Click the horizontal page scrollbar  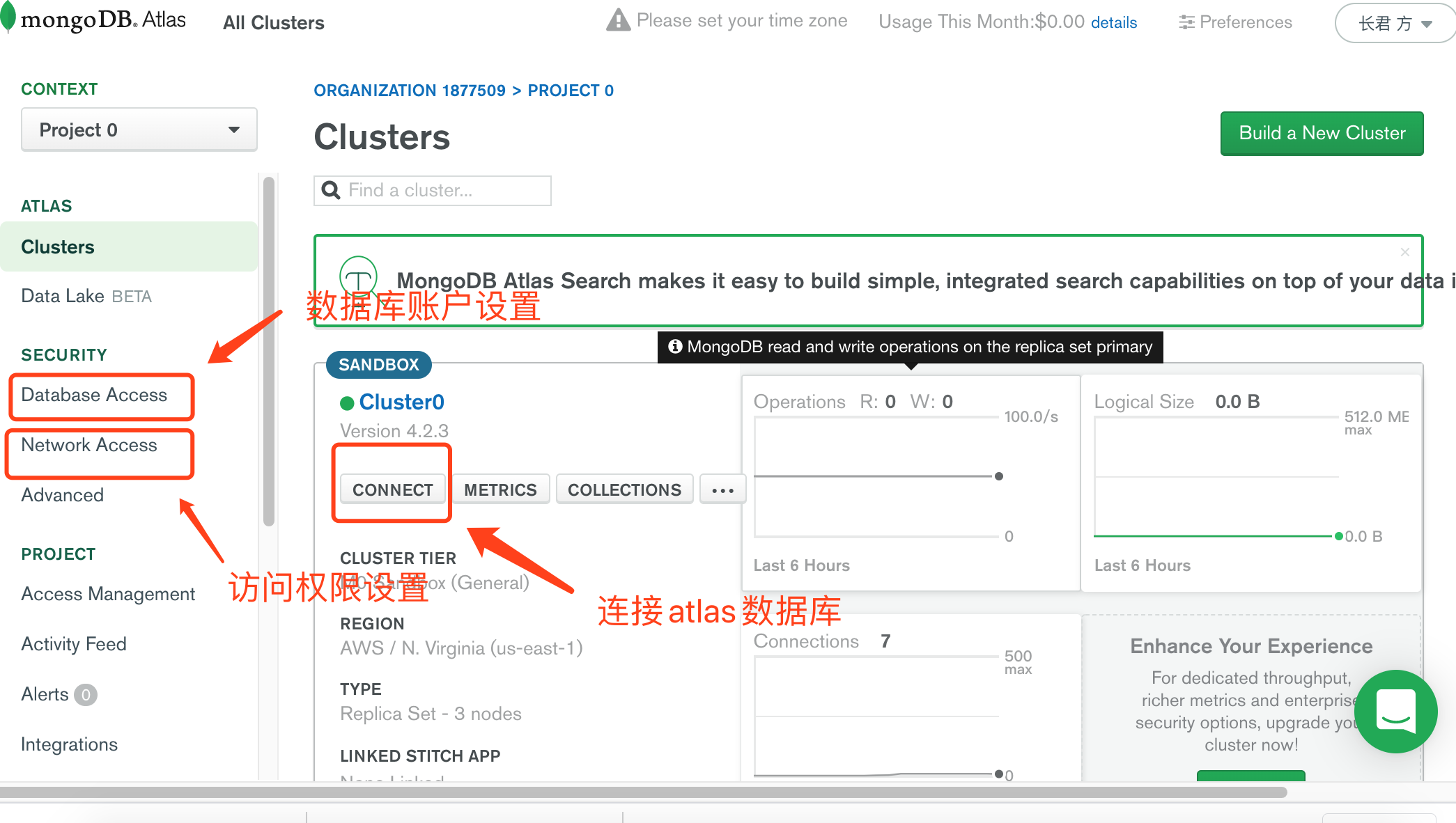[x=643, y=792]
